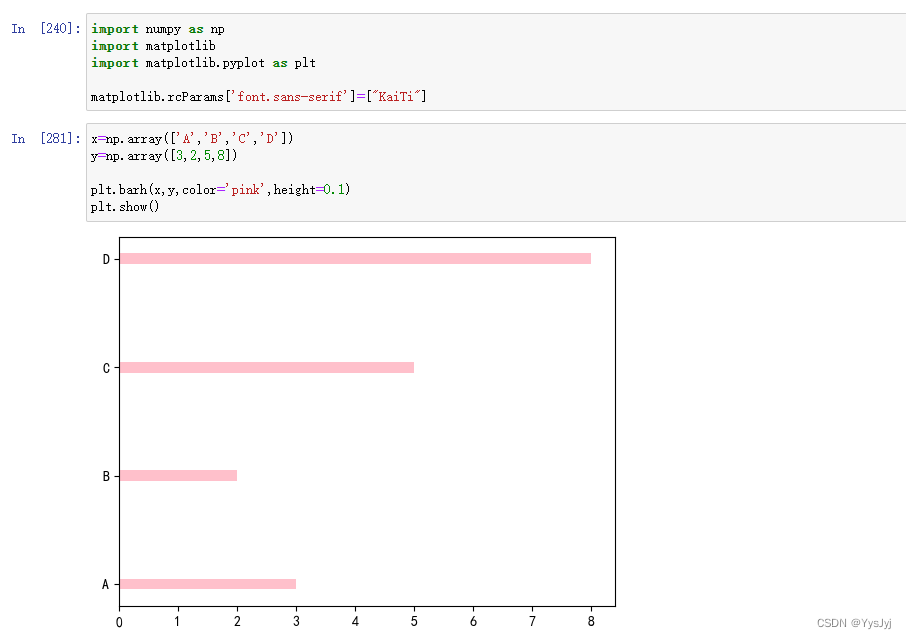Screen dimensions: 906x639
Task: Click the x-axis tick label 0
Action: [119, 622]
